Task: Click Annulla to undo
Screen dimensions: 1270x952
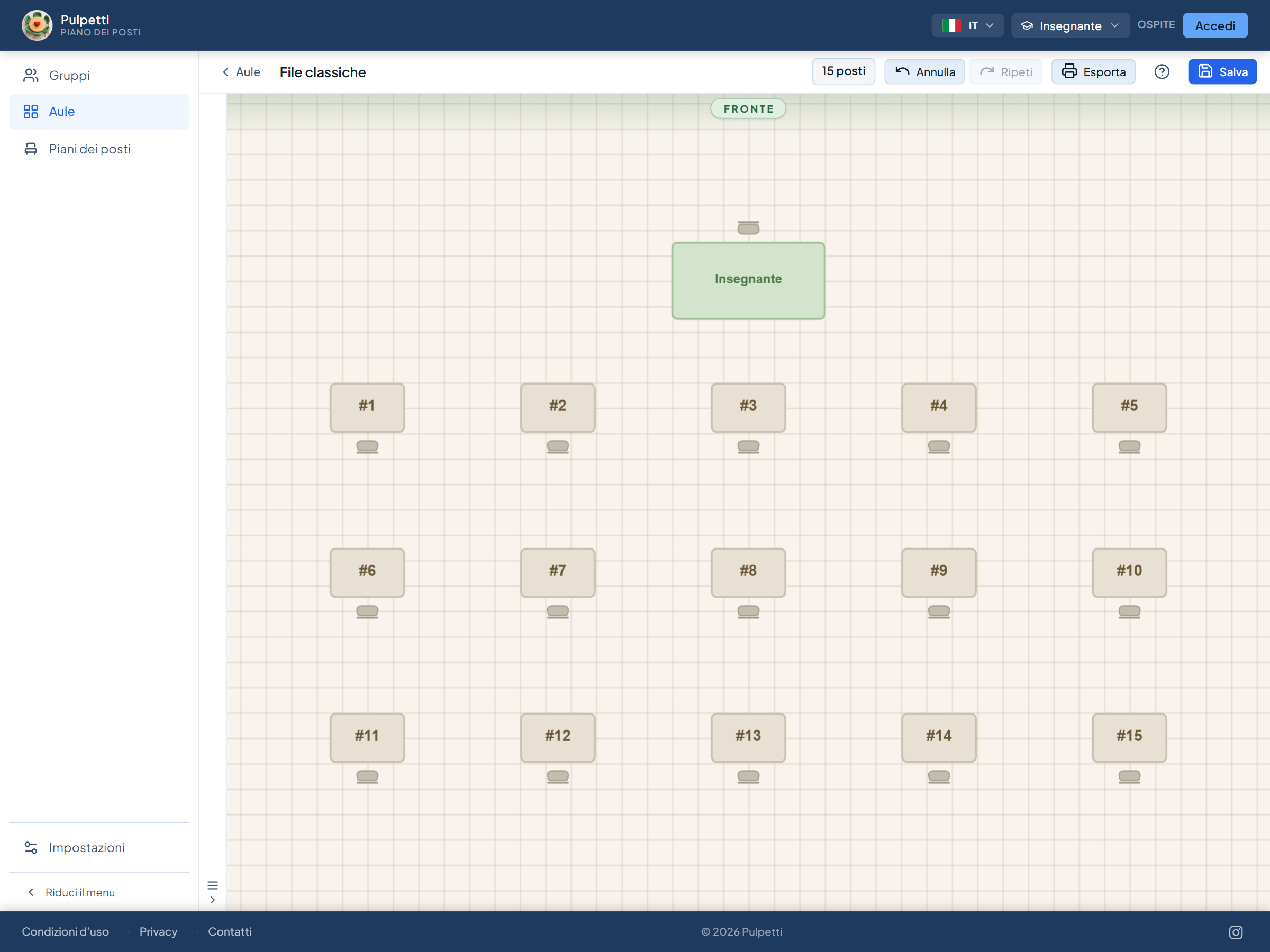Action: (x=924, y=72)
